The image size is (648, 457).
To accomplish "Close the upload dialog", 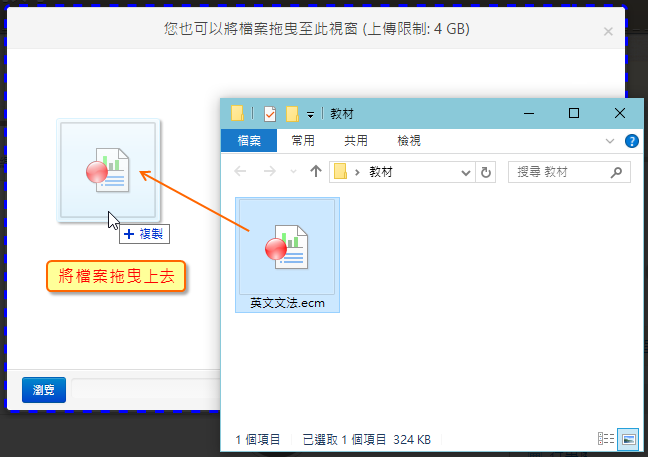I will pos(608,31).
